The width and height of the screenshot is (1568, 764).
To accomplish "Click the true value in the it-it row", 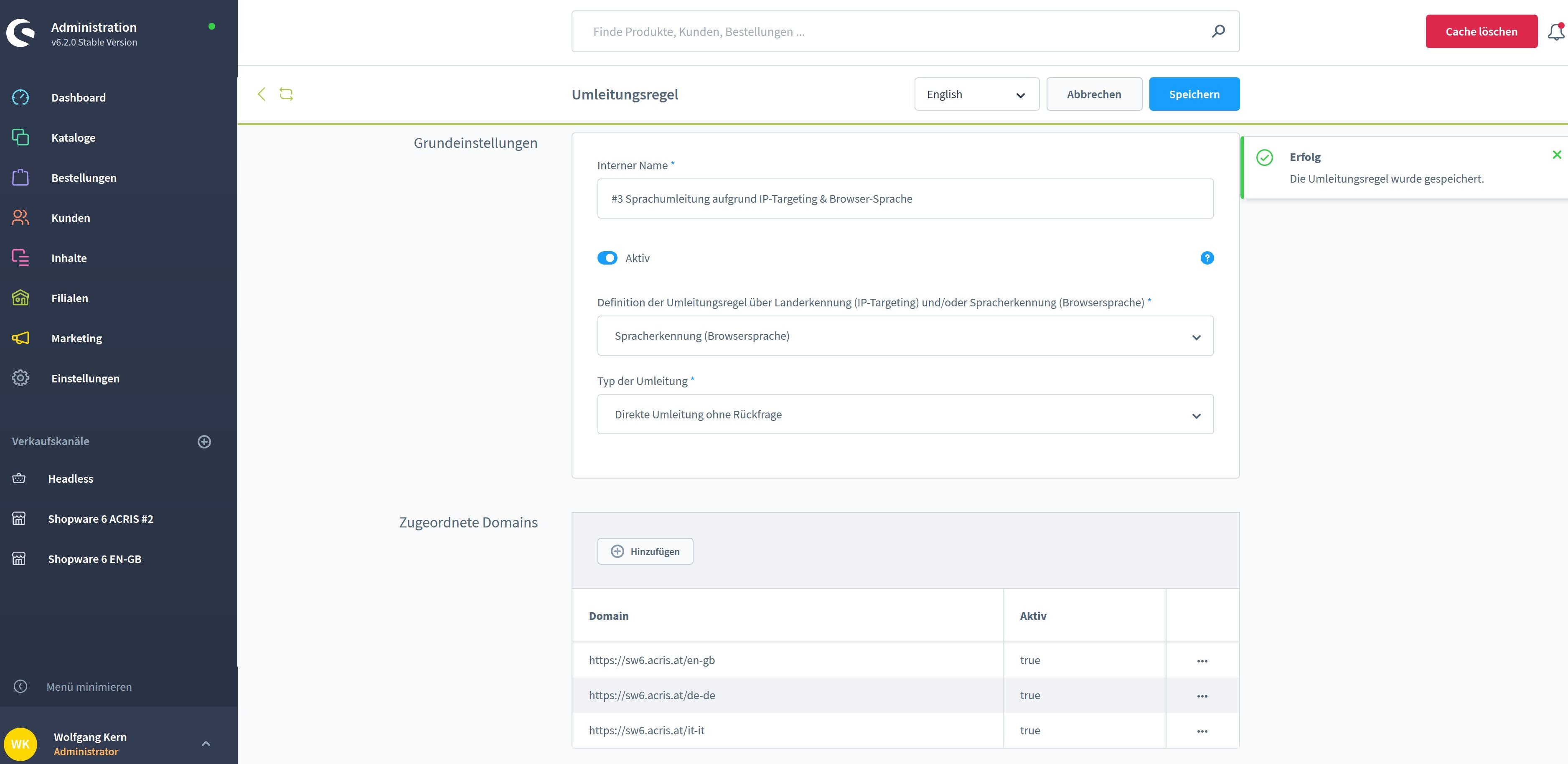I will [1030, 731].
